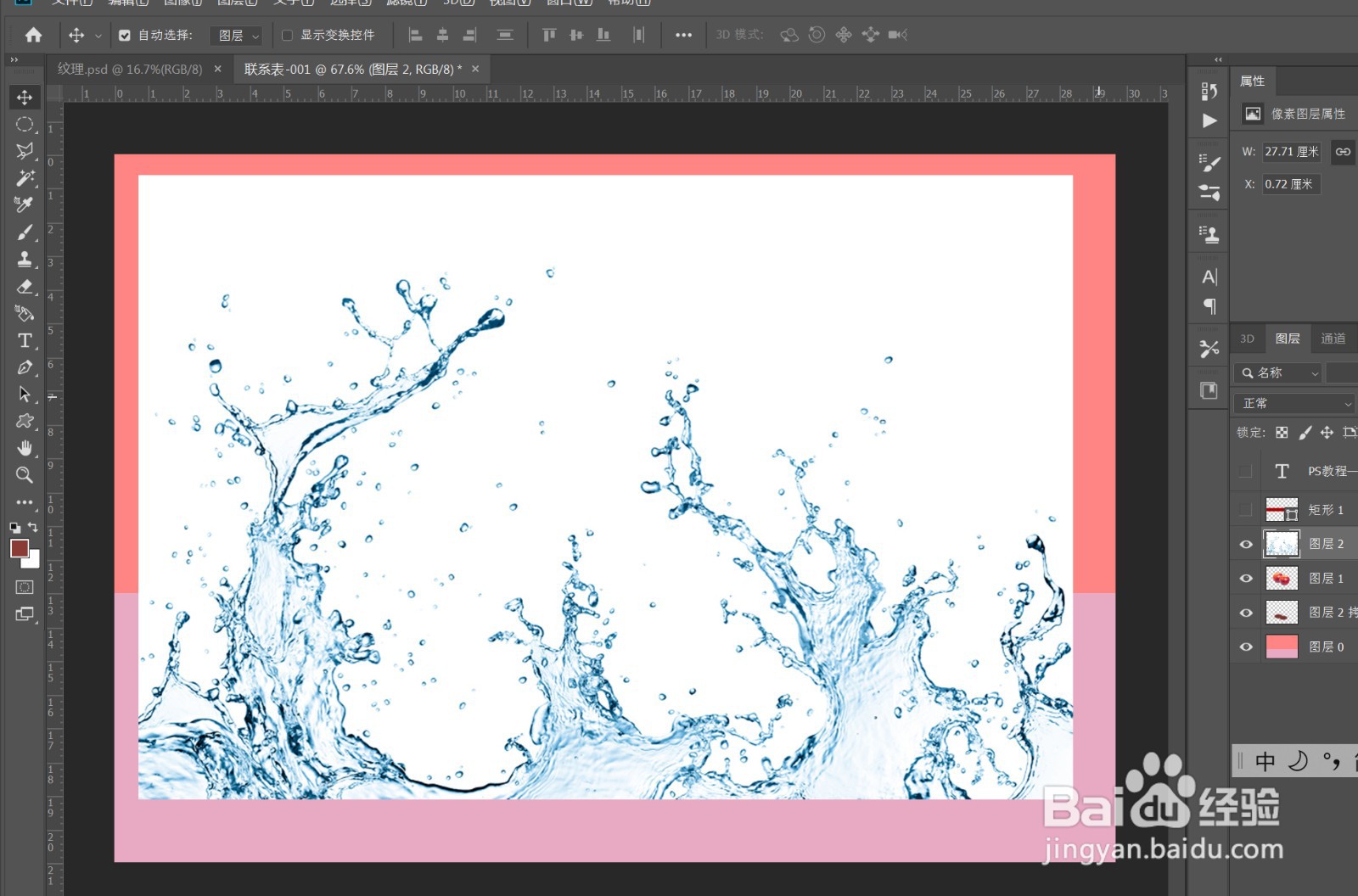The image size is (1358, 896).
Task: Open the Auto-Select 图层 dropdown
Action: (x=236, y=36)
